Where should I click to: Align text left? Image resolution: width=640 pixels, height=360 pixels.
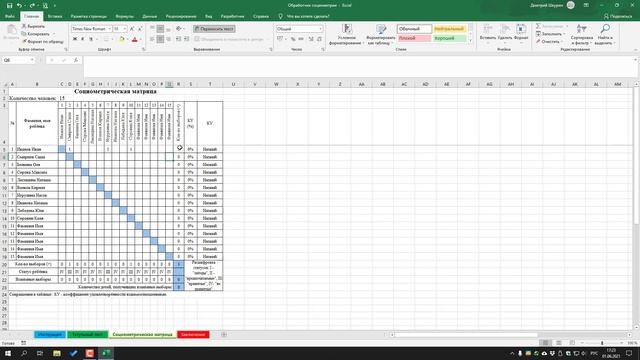tap(152, 39)
